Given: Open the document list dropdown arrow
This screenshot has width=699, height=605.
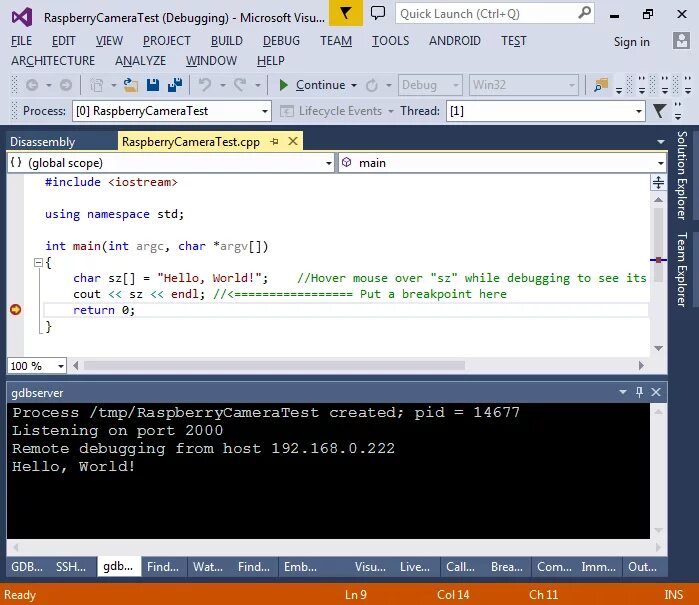Looking at the screenshot, I should pyautogui.click(x=661, y=142).
